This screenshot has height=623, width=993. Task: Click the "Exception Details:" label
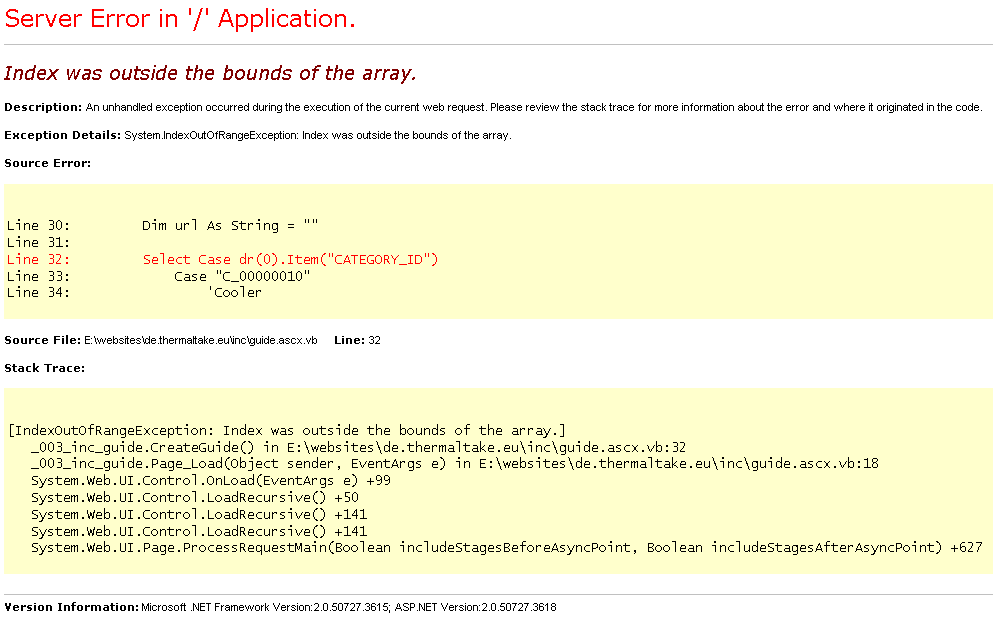62,135
